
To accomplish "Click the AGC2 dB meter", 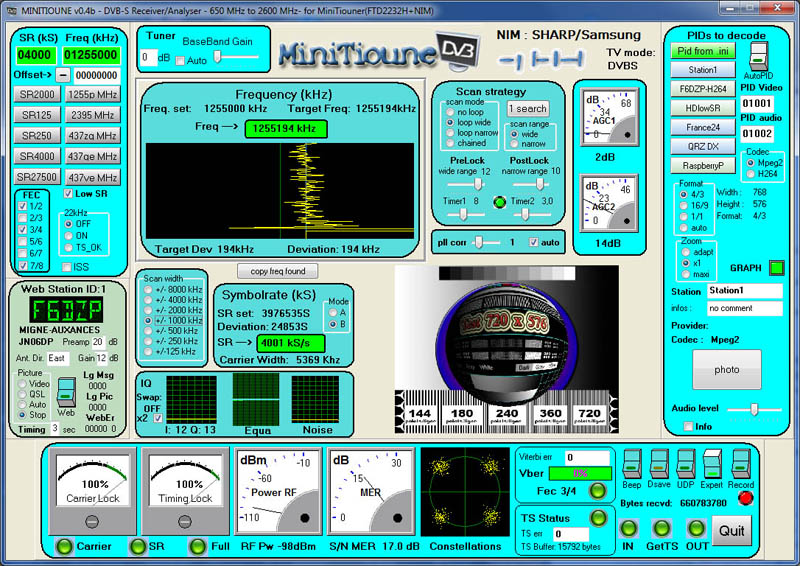I will pos(610,203).
